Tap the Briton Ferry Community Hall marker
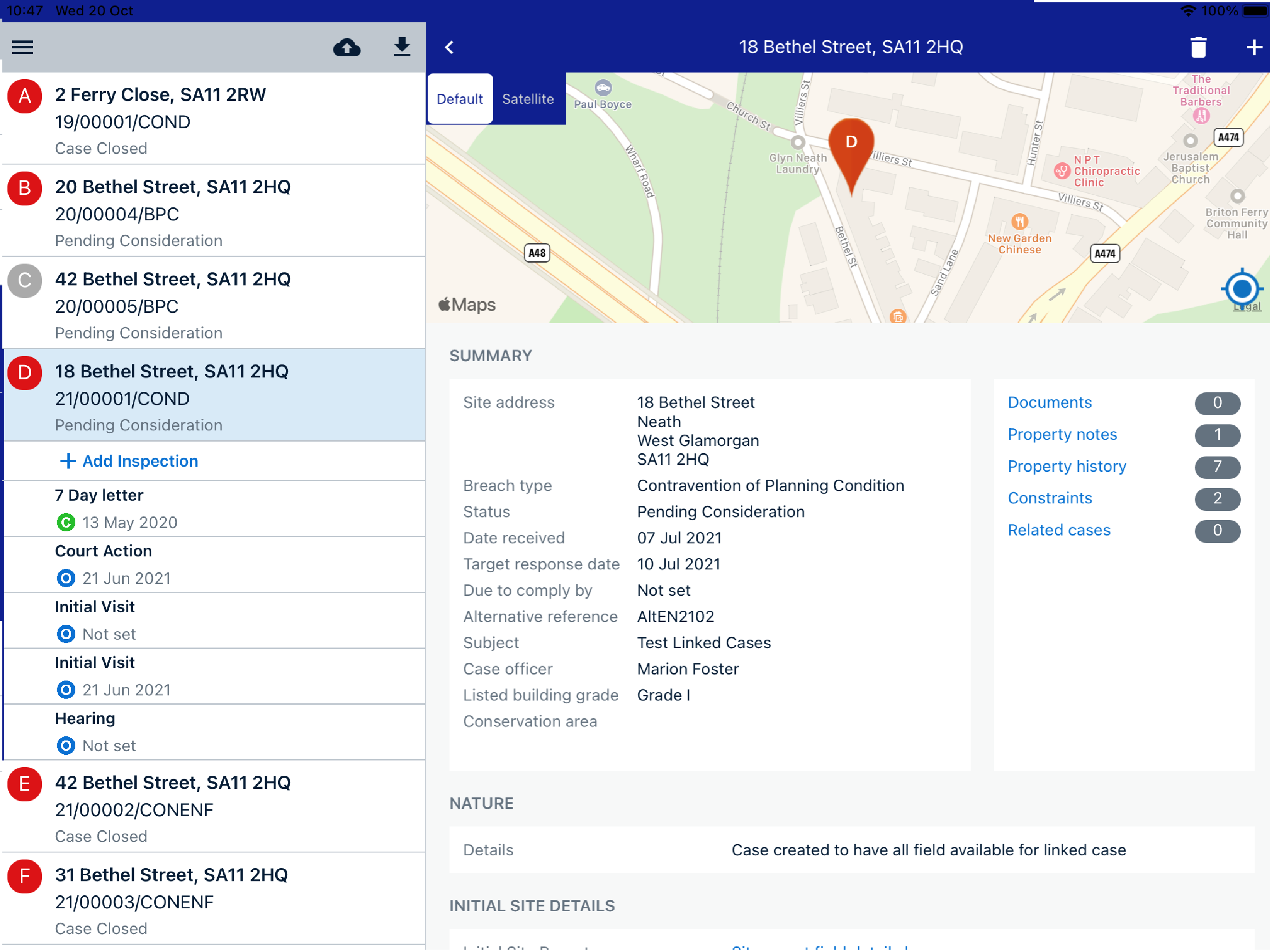 (1237, 196)
